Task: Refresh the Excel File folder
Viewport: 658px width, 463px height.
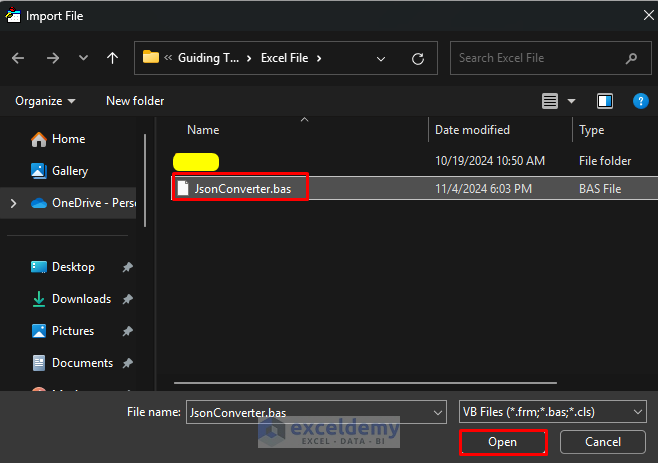Action: [x=418, y=58]
